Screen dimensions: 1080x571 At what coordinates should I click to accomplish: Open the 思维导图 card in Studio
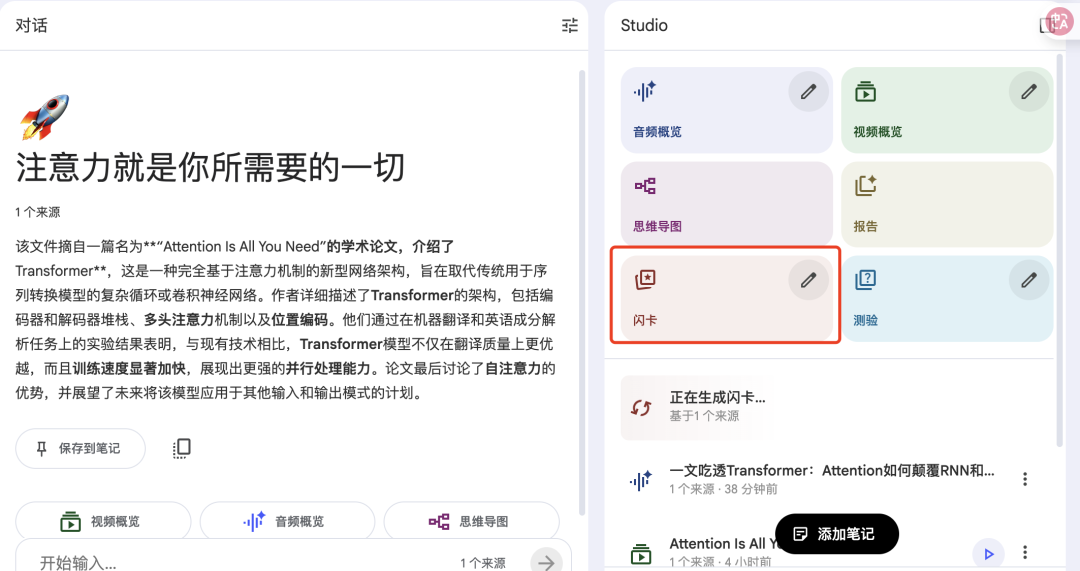[727, 205]
